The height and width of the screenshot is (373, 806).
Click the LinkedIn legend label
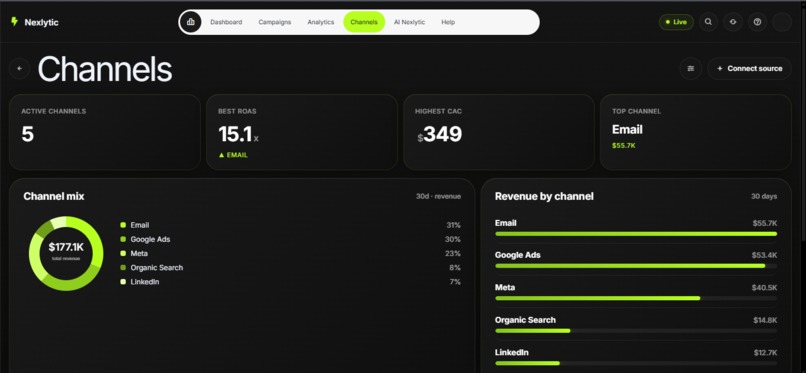(x=145, y=282)
